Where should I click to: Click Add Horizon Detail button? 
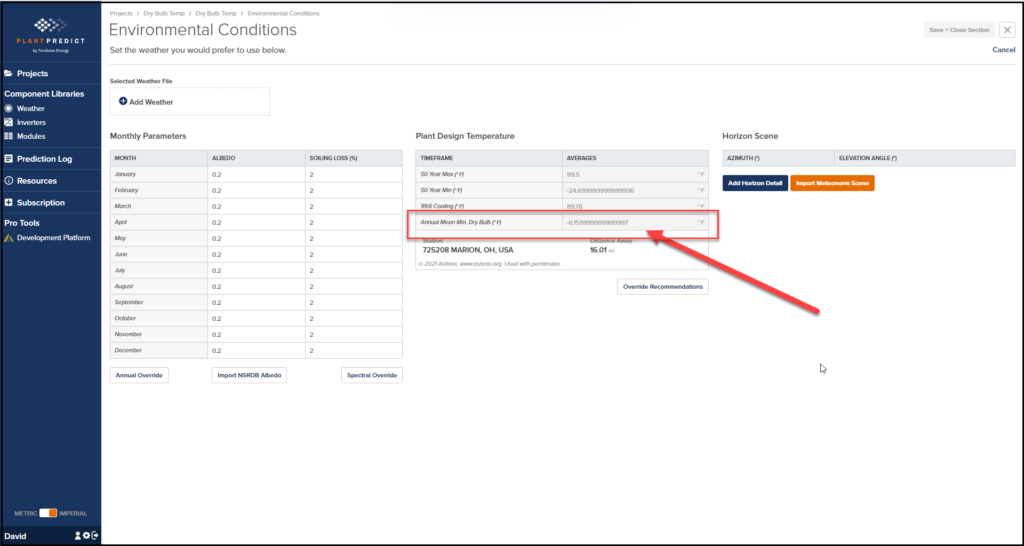(755, 183)
